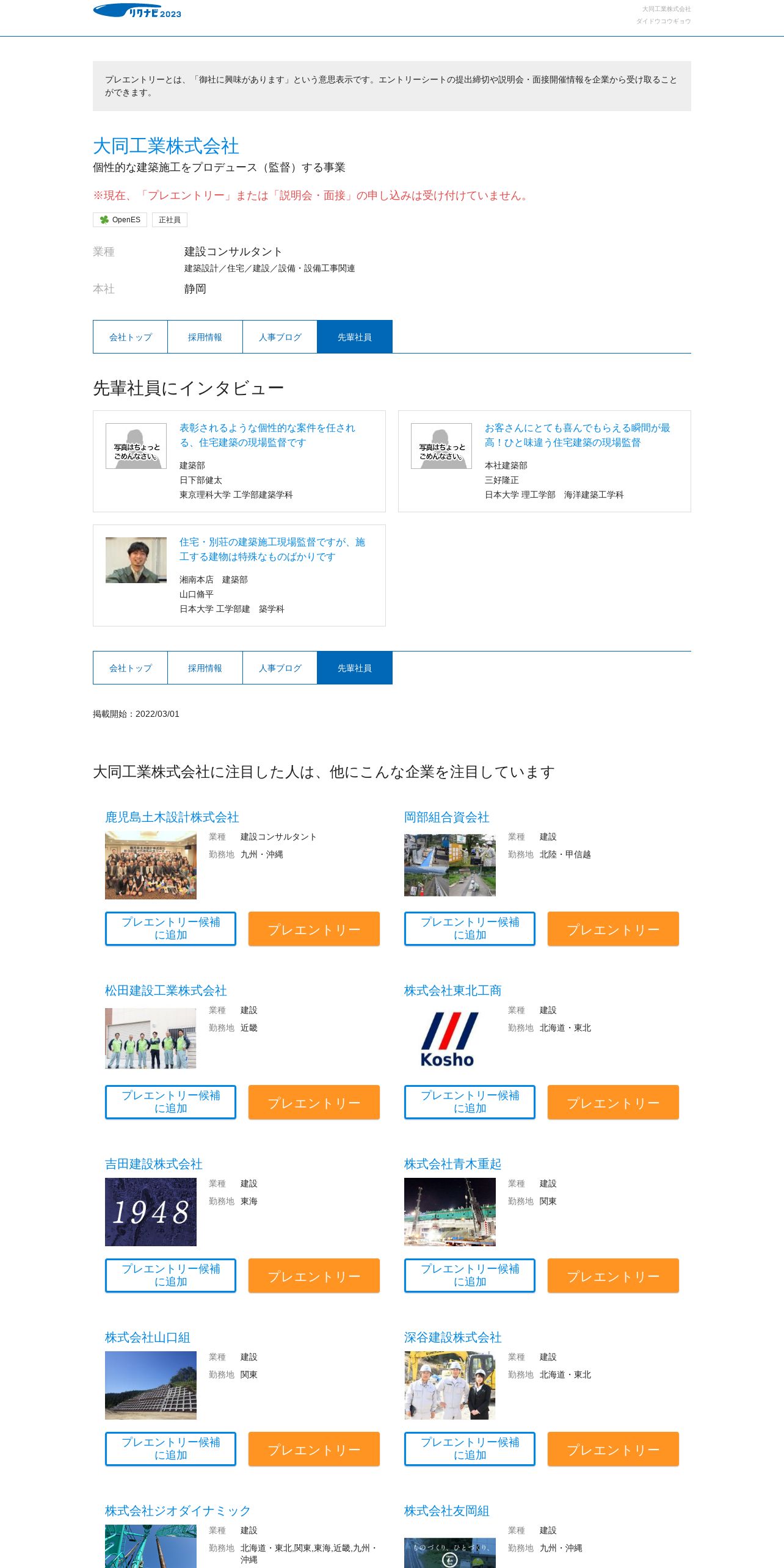The width and height of the screenshot is (784, 1568).
Task: Click placeholder photo for 日下部健太
Action: 136,446
